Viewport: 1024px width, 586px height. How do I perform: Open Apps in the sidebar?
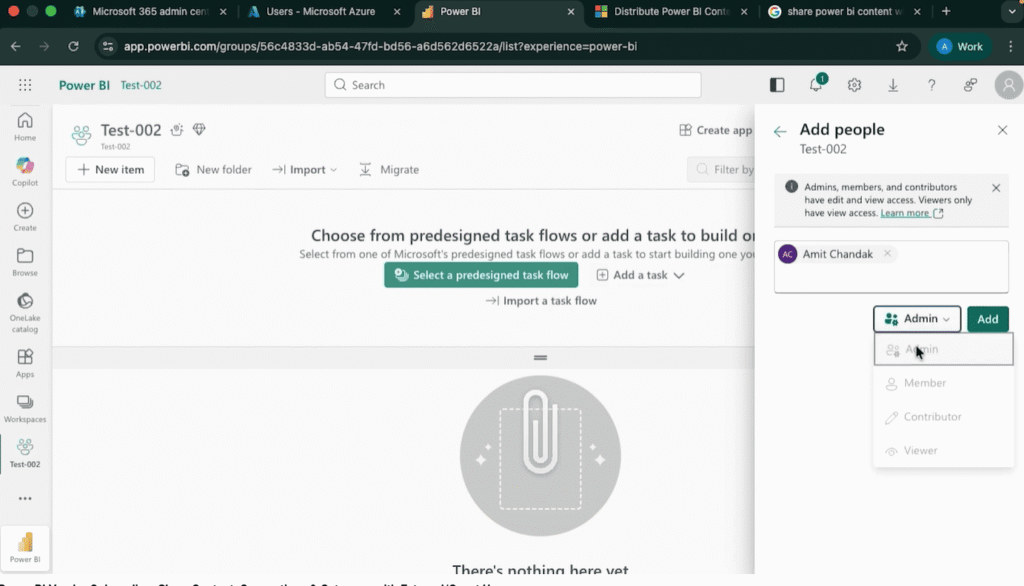(x=25, y=363)
